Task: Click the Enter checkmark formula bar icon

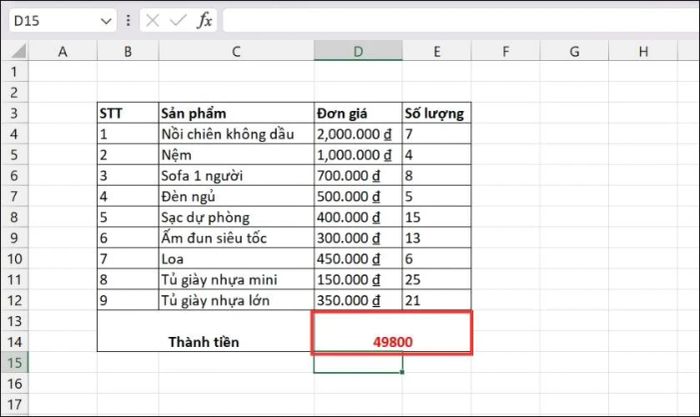Action: click(178, 21)
